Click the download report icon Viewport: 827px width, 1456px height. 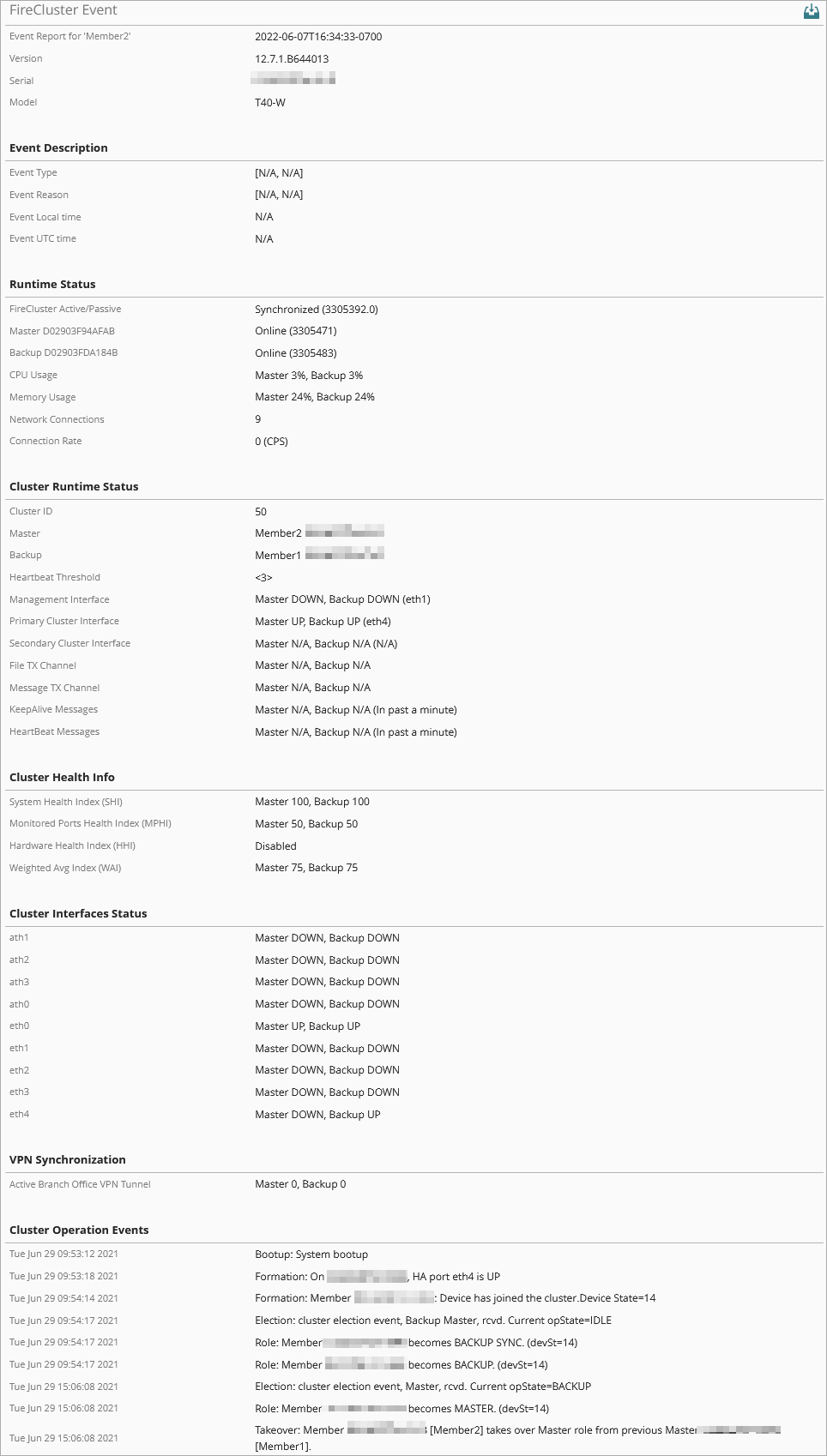tap(811, 11)
